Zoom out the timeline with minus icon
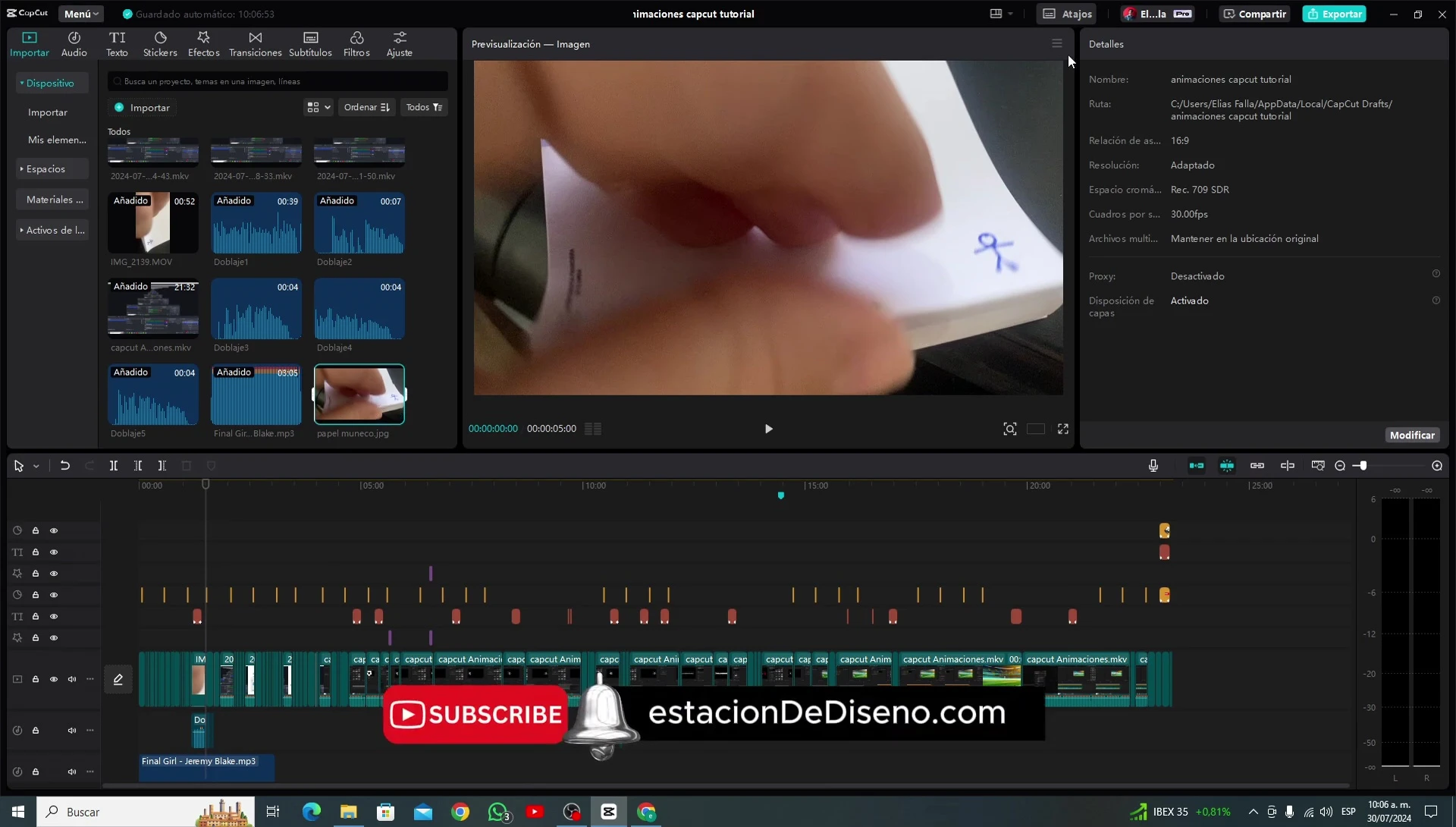The image size is (1456, 827). coord(1340,466)
